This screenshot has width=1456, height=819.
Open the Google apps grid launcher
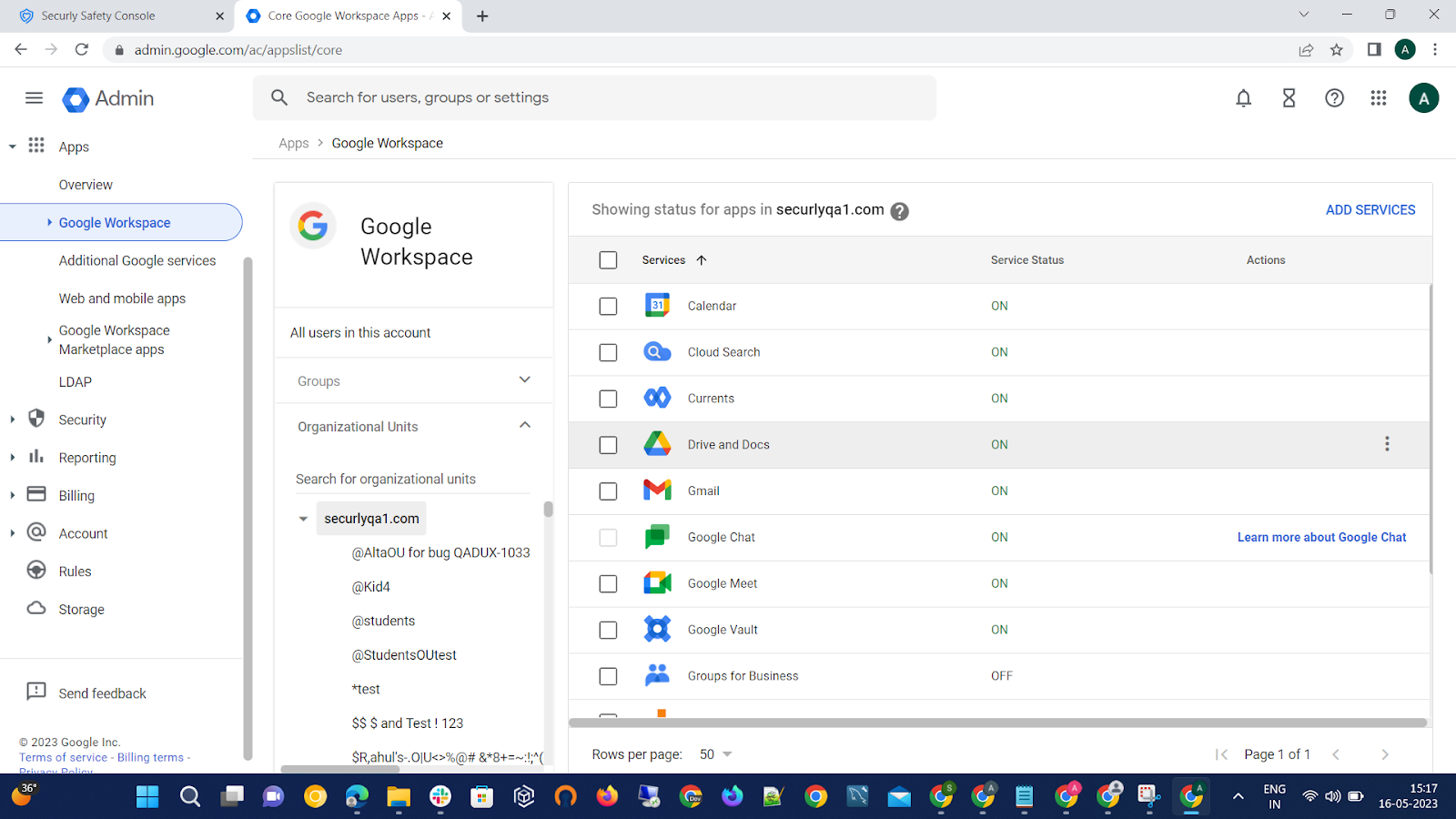point(1379,98)
